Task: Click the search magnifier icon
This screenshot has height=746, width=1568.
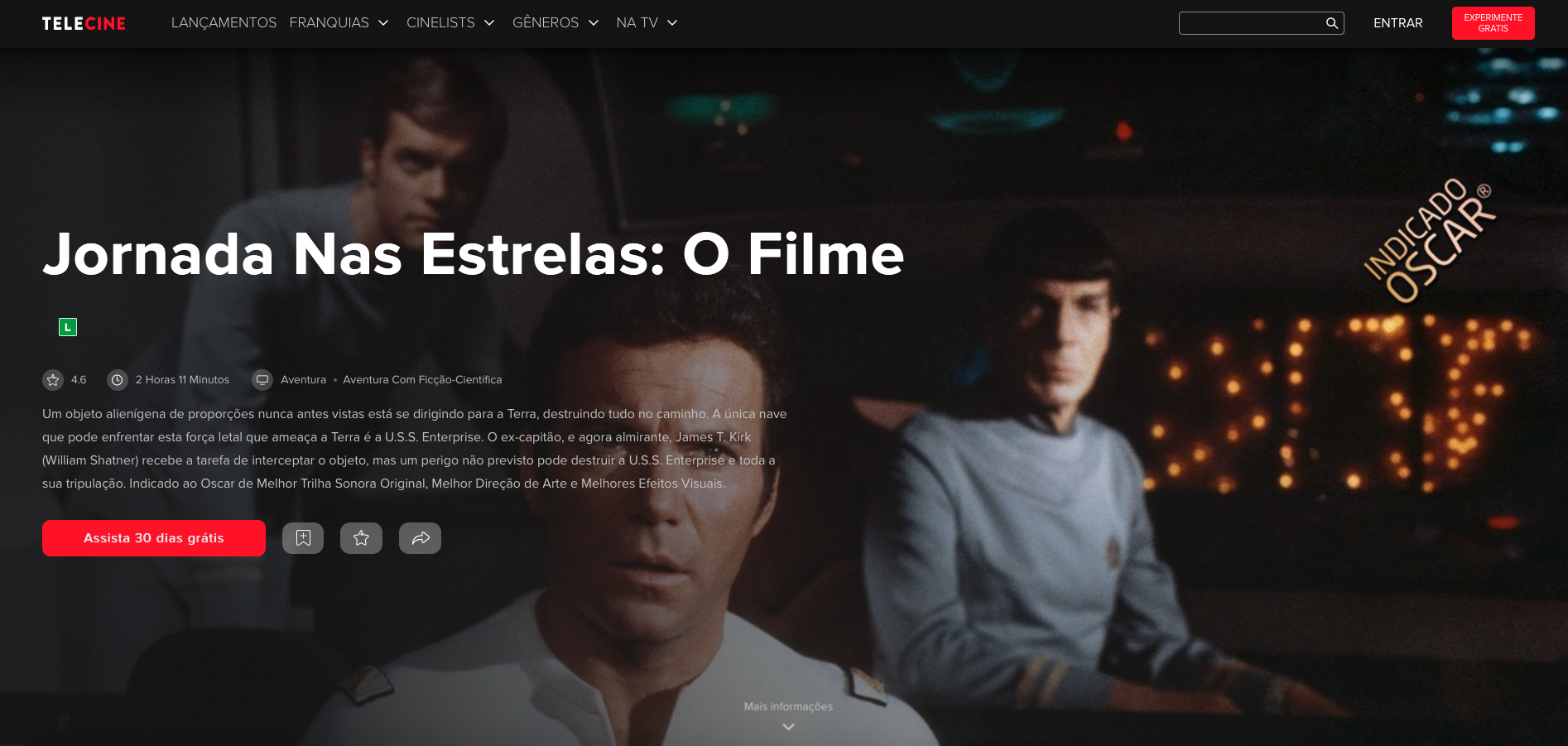Action: pyautogui.click(x=1331, y=23)
